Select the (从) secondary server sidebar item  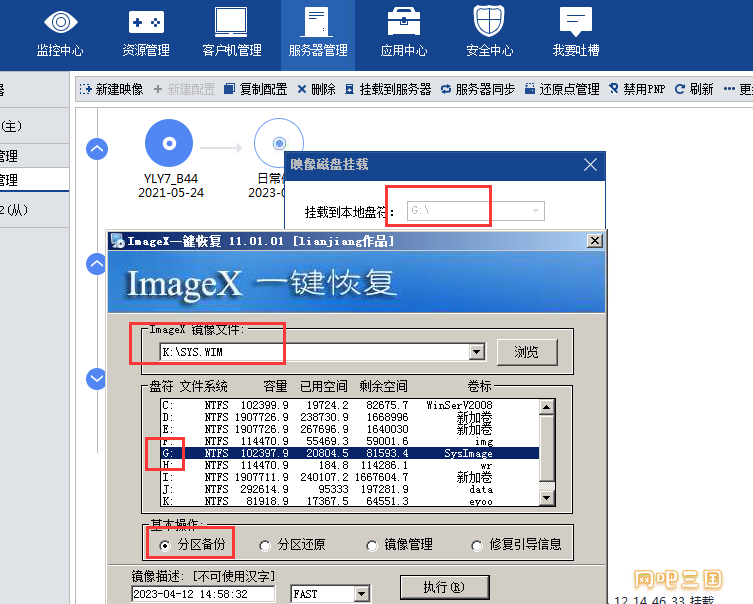click(34, 210)
